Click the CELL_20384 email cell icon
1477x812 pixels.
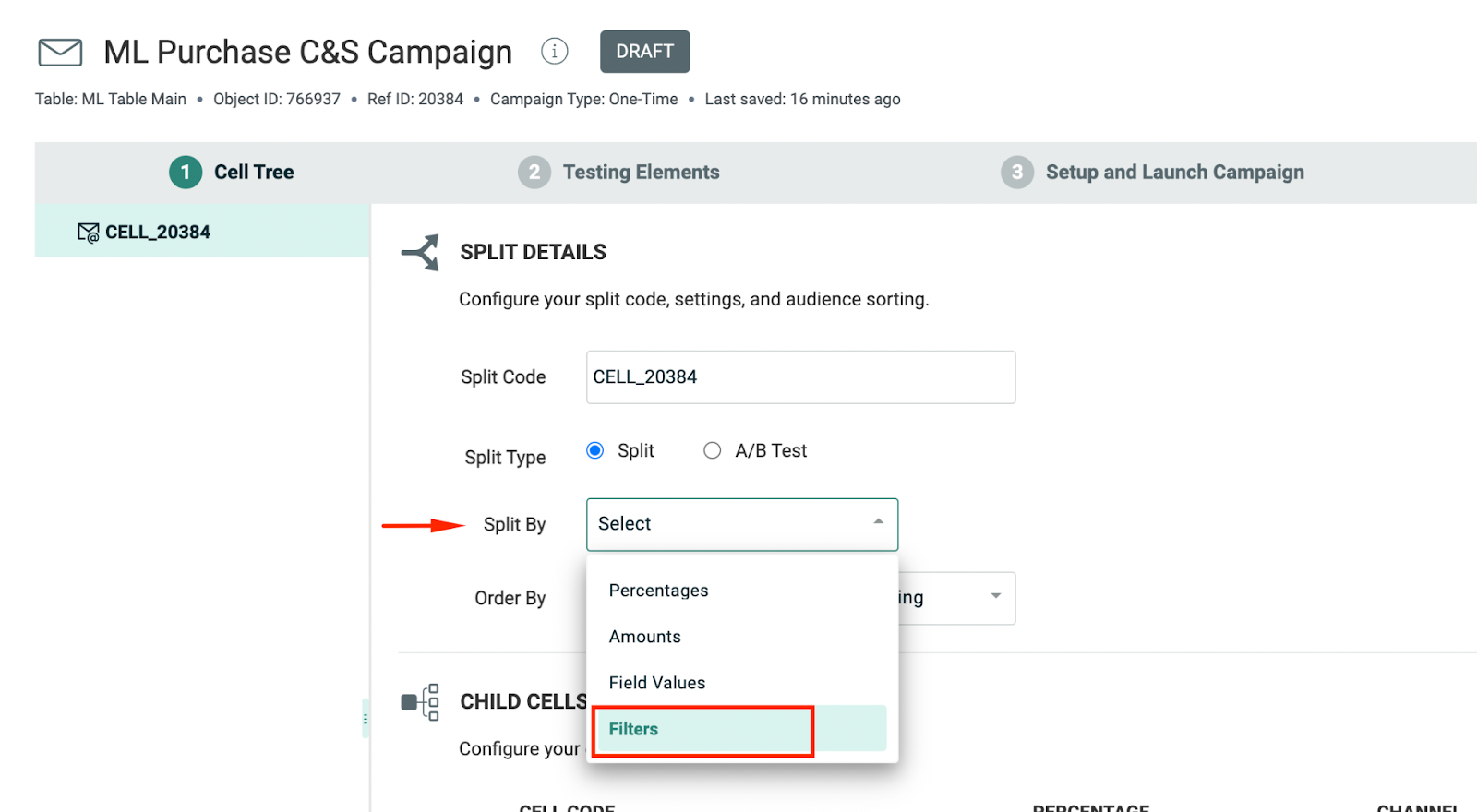88,233
